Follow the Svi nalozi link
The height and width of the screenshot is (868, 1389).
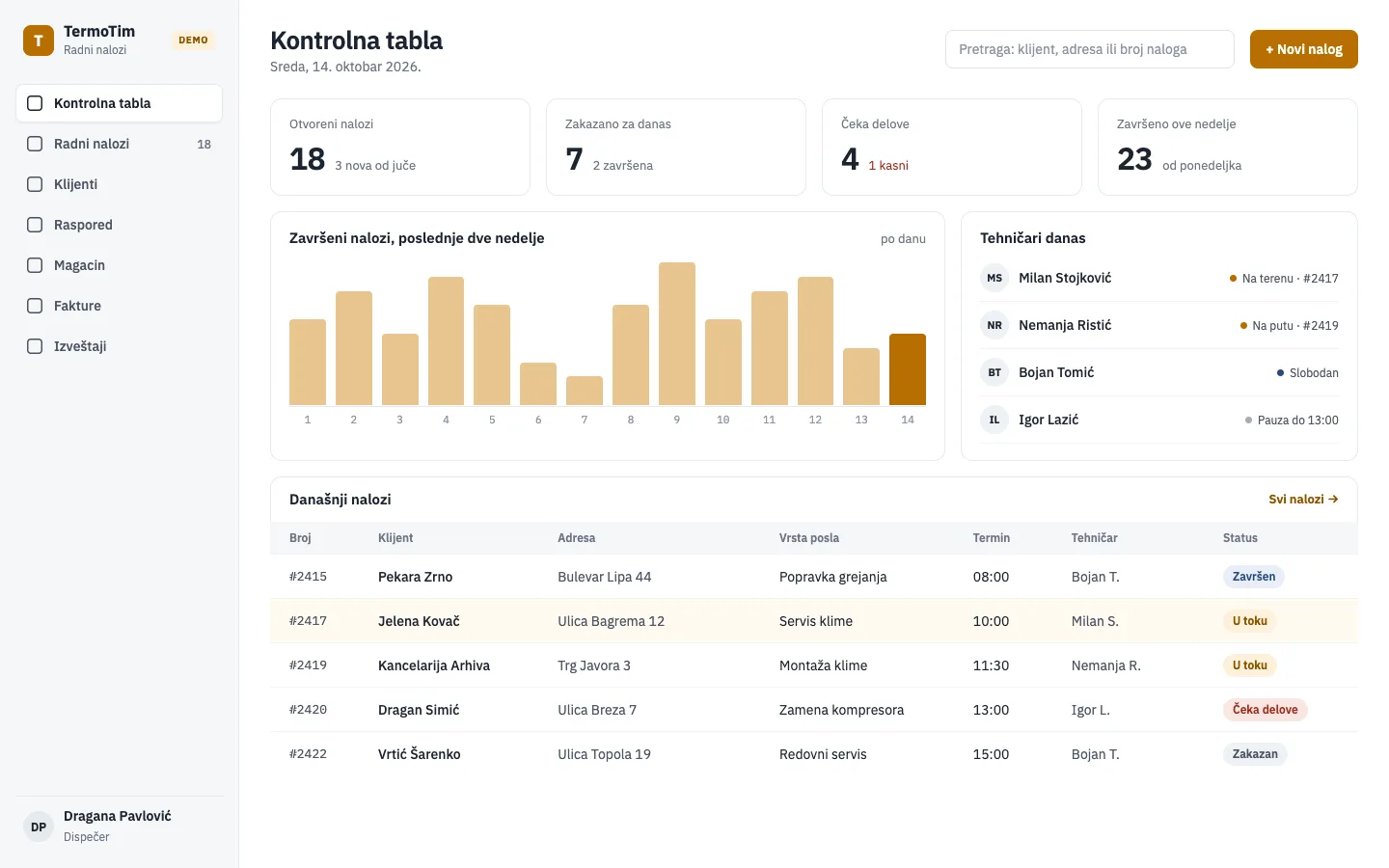click(1303, 500)
